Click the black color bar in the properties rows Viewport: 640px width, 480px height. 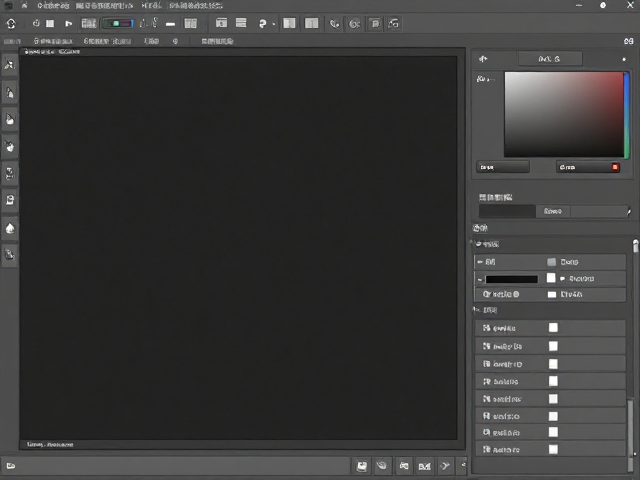[x=511, y=279]
